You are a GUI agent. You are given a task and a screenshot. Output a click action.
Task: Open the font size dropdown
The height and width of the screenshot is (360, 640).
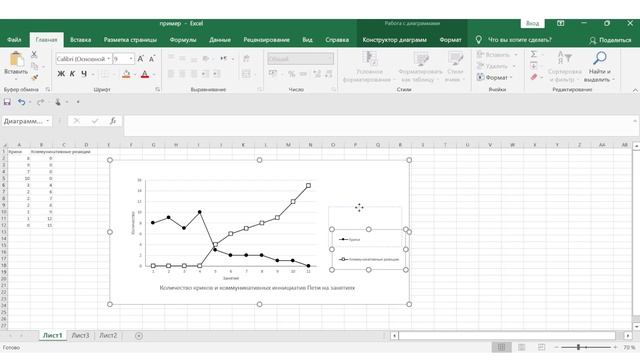(131, 59)
